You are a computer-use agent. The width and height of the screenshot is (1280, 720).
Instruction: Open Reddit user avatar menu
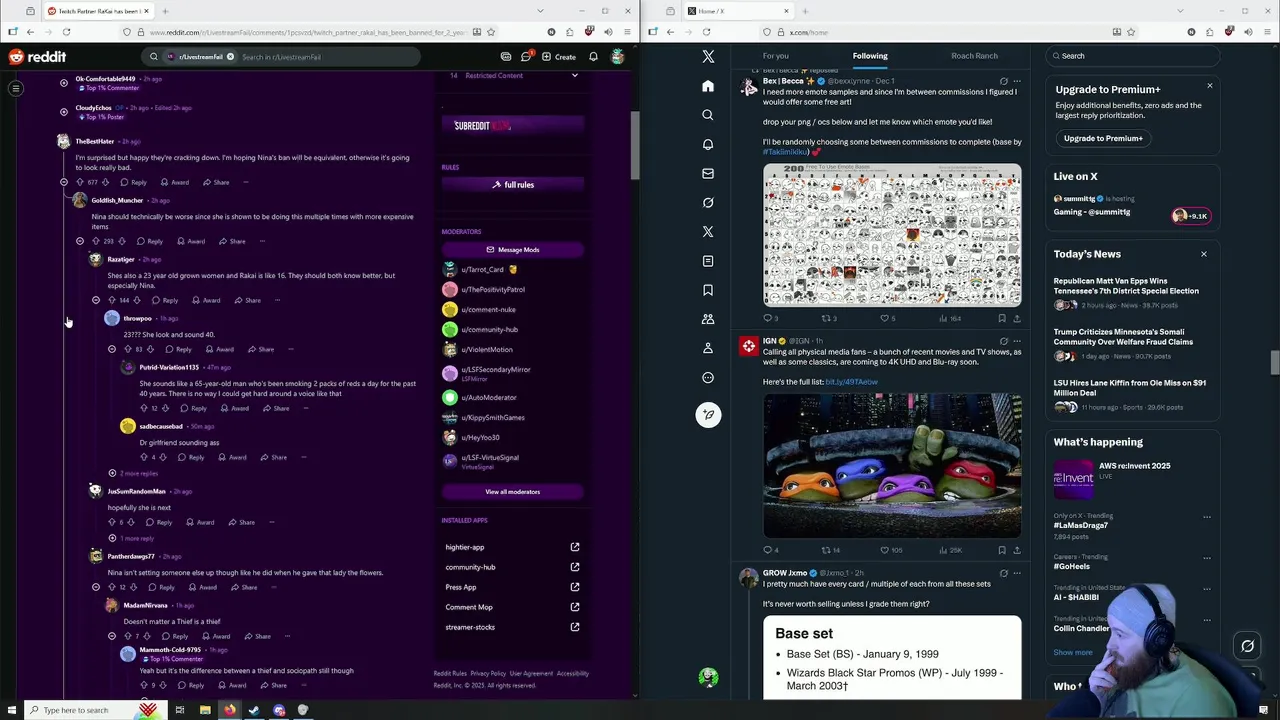coord(618,57)
